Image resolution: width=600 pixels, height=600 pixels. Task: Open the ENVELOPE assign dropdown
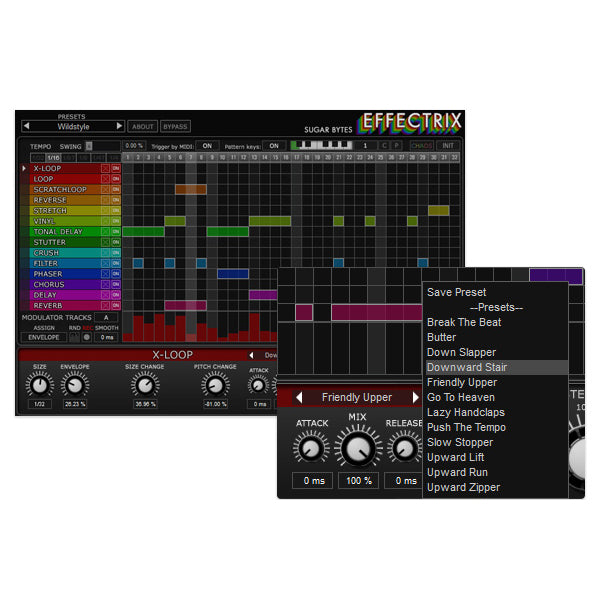pos(43,337)
